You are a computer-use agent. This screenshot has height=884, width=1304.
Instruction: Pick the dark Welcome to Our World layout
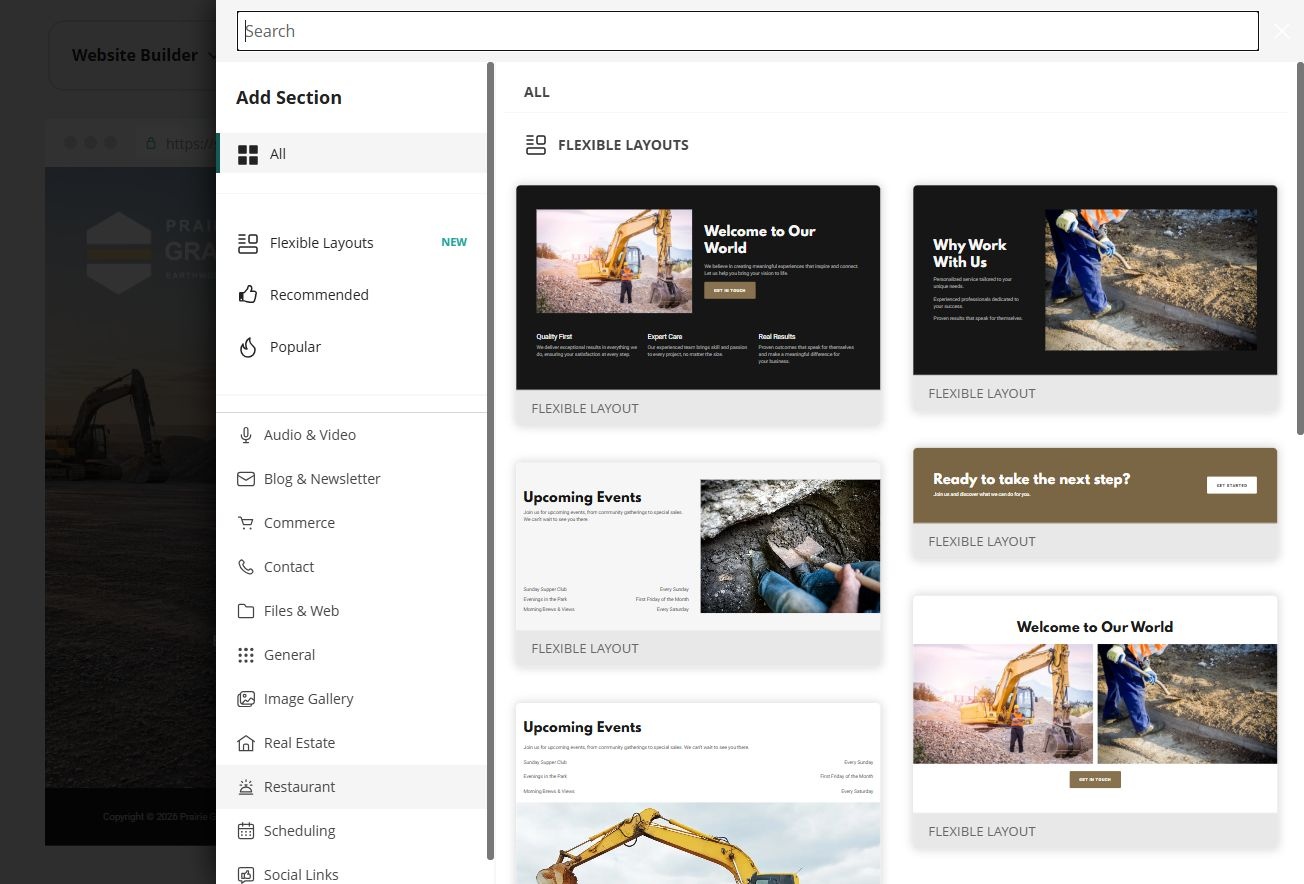coord(698,305)
